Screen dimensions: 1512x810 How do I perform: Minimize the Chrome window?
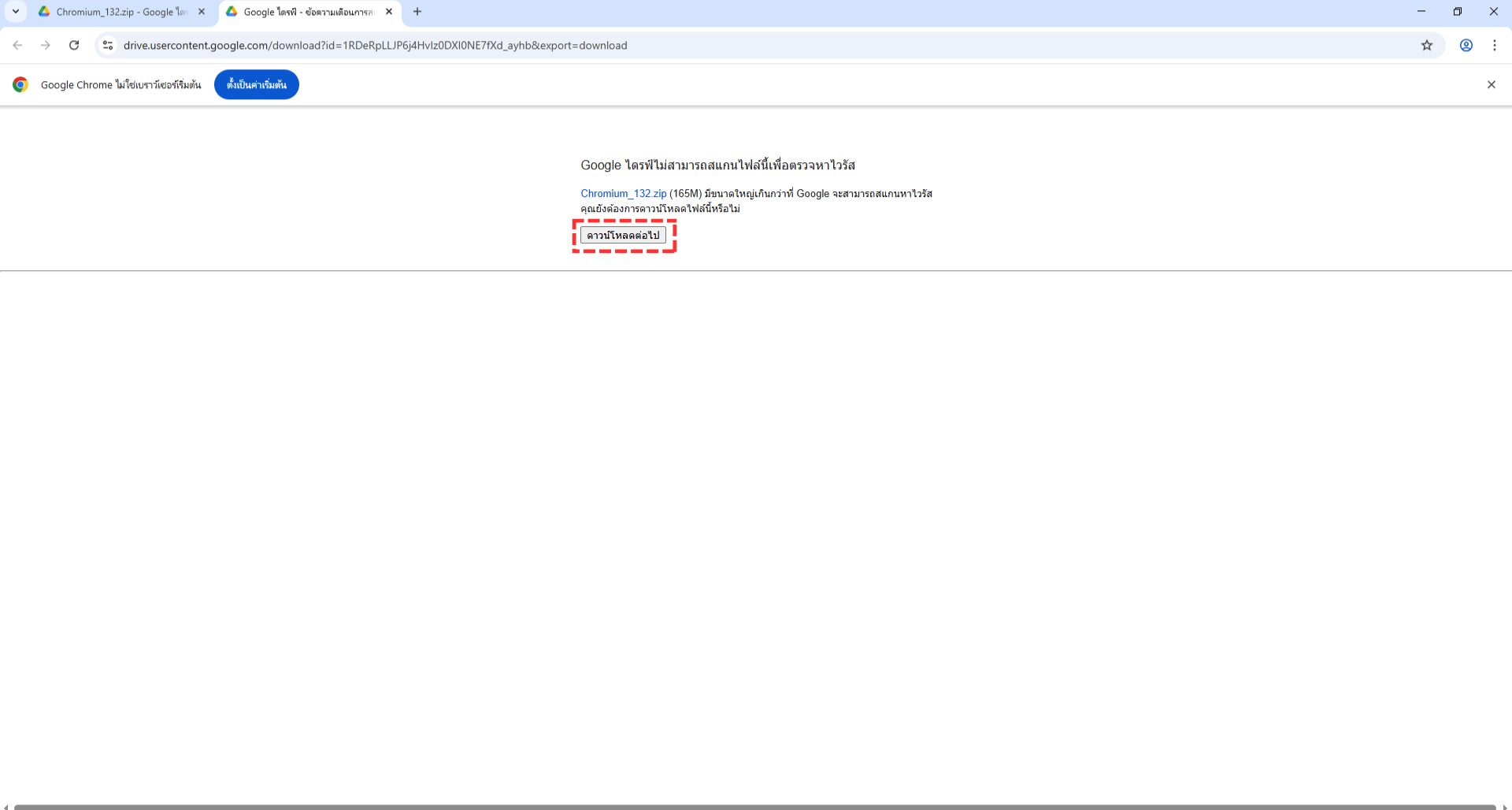point(1421,12)
